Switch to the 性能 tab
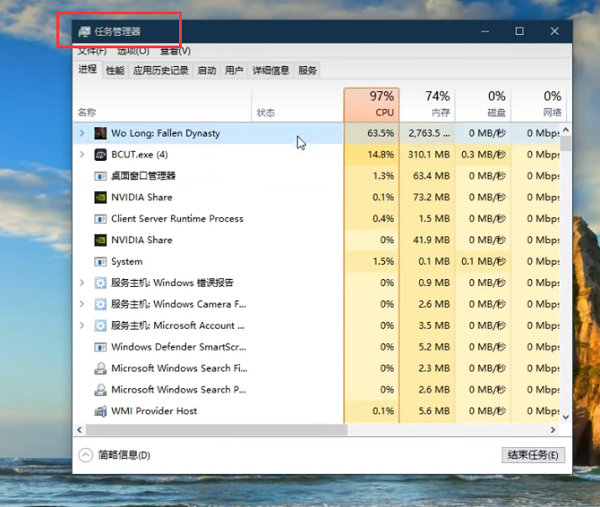The width and height of the screenshot is (600, 507). 115,70
